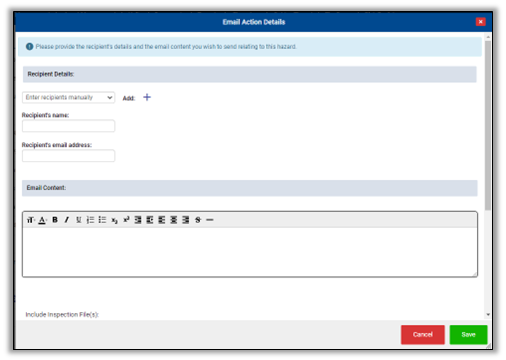
Task: Click the green Save button
Action: [x=468, y=335]
